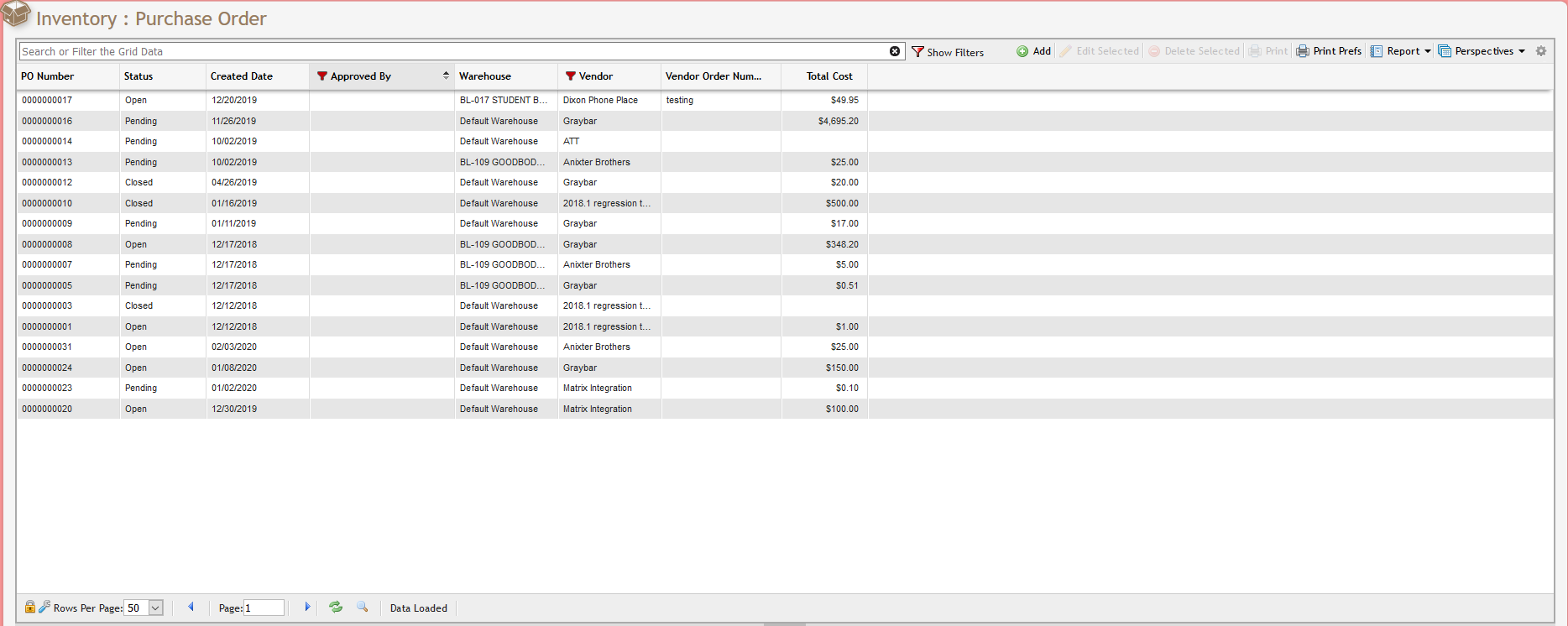Image resolution: width=1568 pixels, height=626 pixels.
Task: Open grid settings with the gear icon
Action: tap(1541, 51)
